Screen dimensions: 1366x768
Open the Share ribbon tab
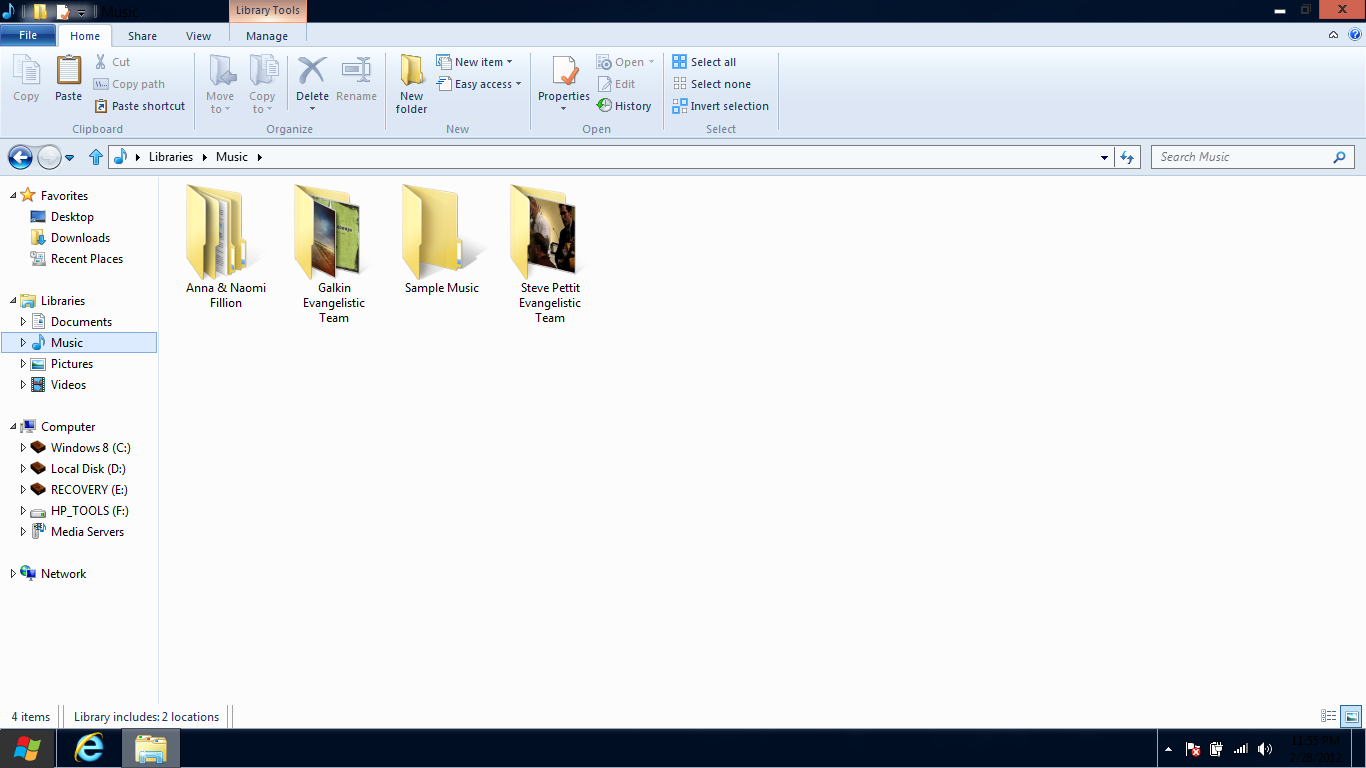pyautogui.click(x=142, y=36)
